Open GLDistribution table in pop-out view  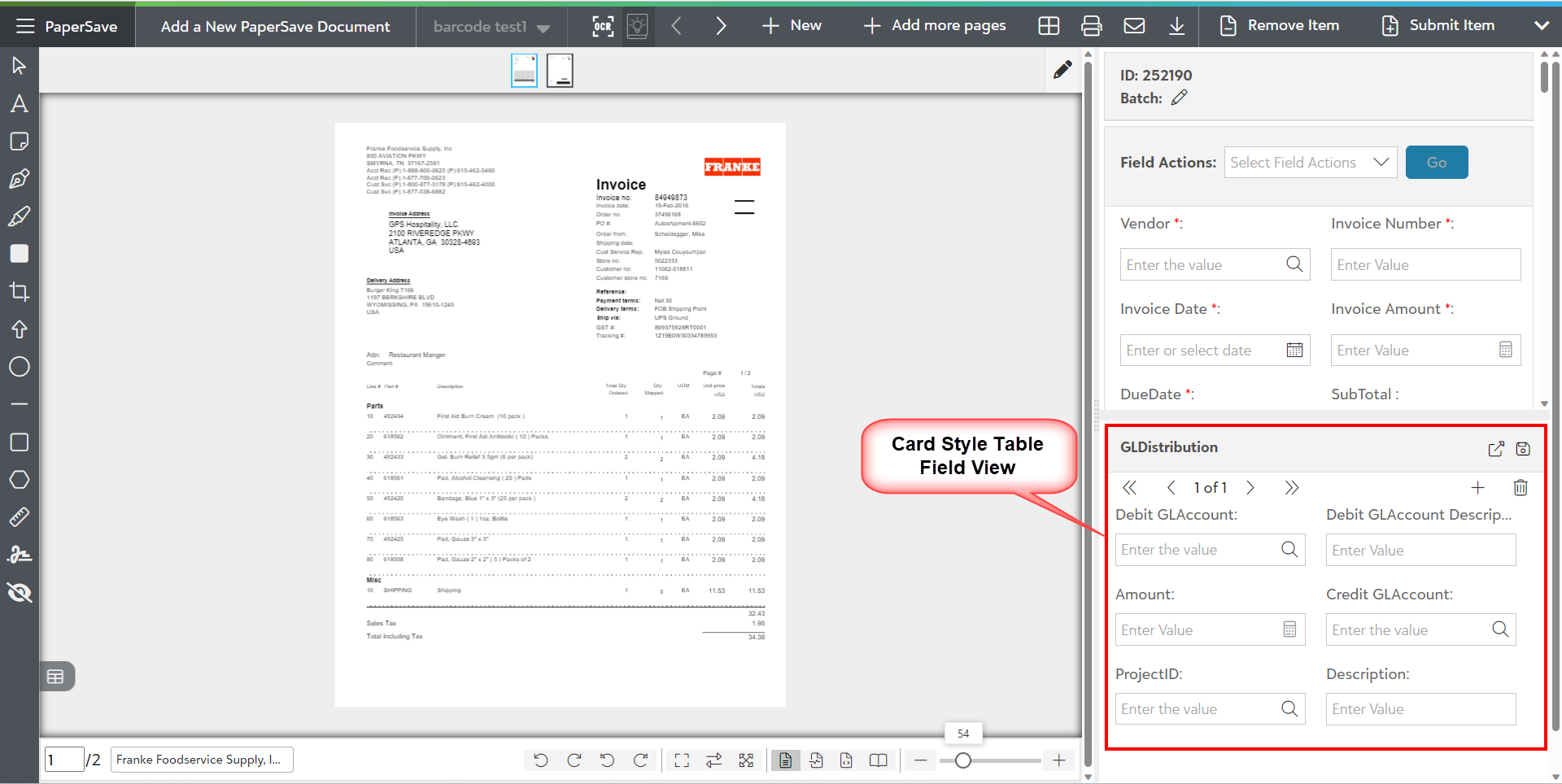pyautogui.click(x=1495, y=449)
